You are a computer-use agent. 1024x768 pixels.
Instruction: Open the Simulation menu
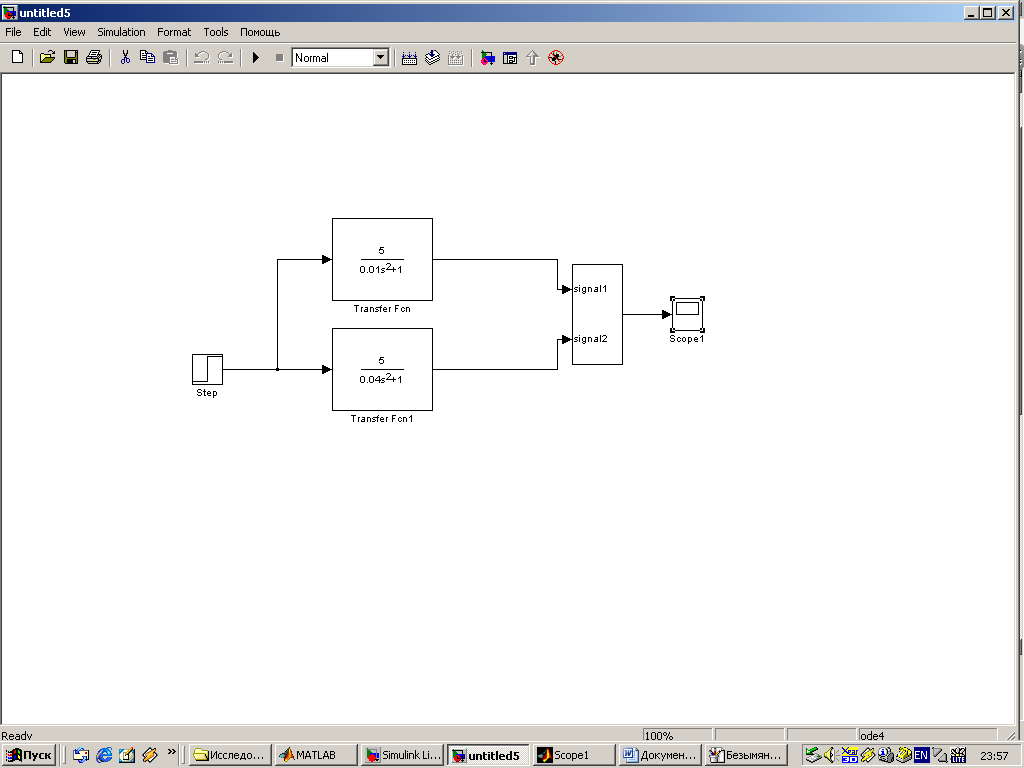pyautogui.click(x=121, y=32)
